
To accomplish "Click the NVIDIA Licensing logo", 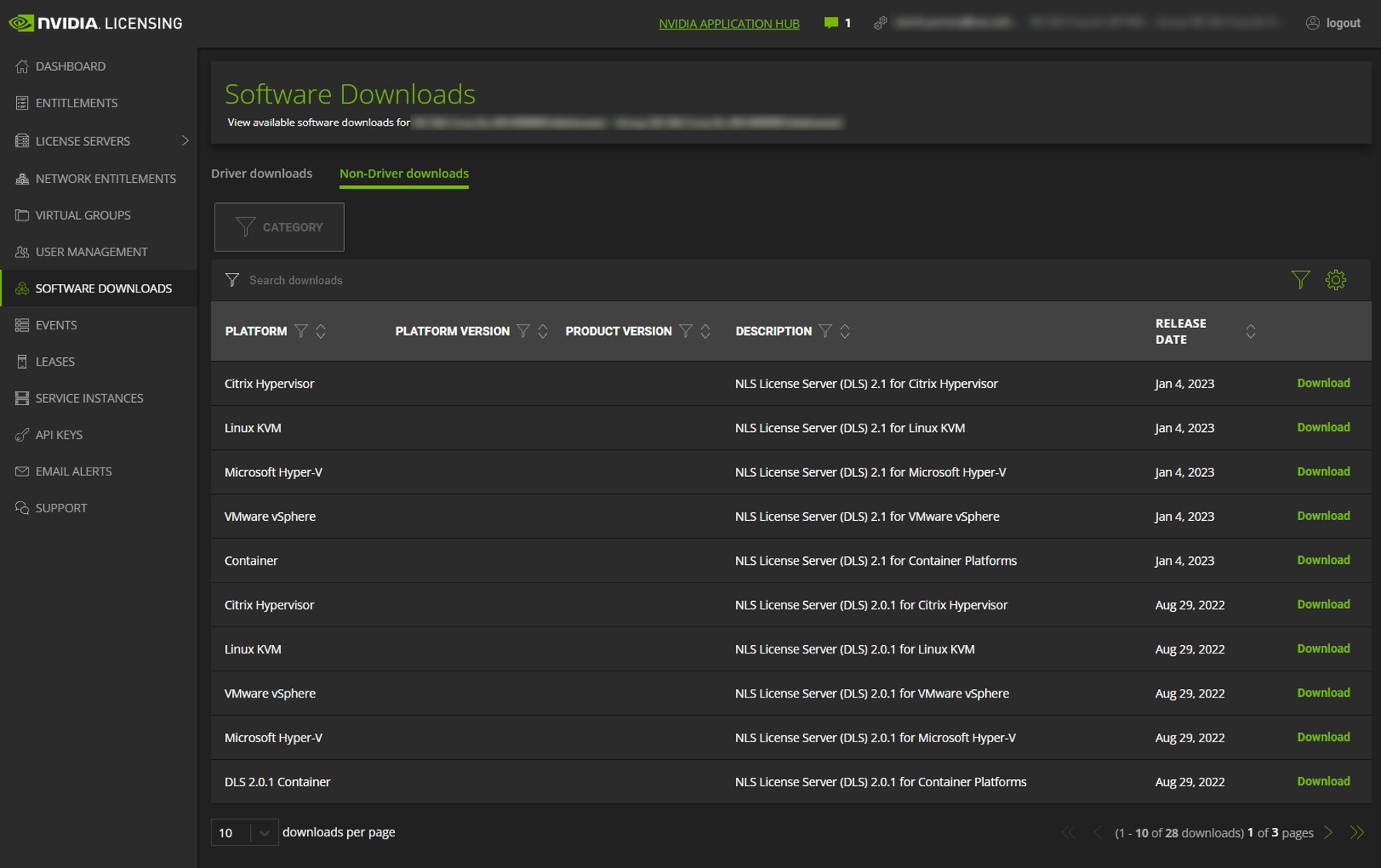I will (x=96, y=23).
